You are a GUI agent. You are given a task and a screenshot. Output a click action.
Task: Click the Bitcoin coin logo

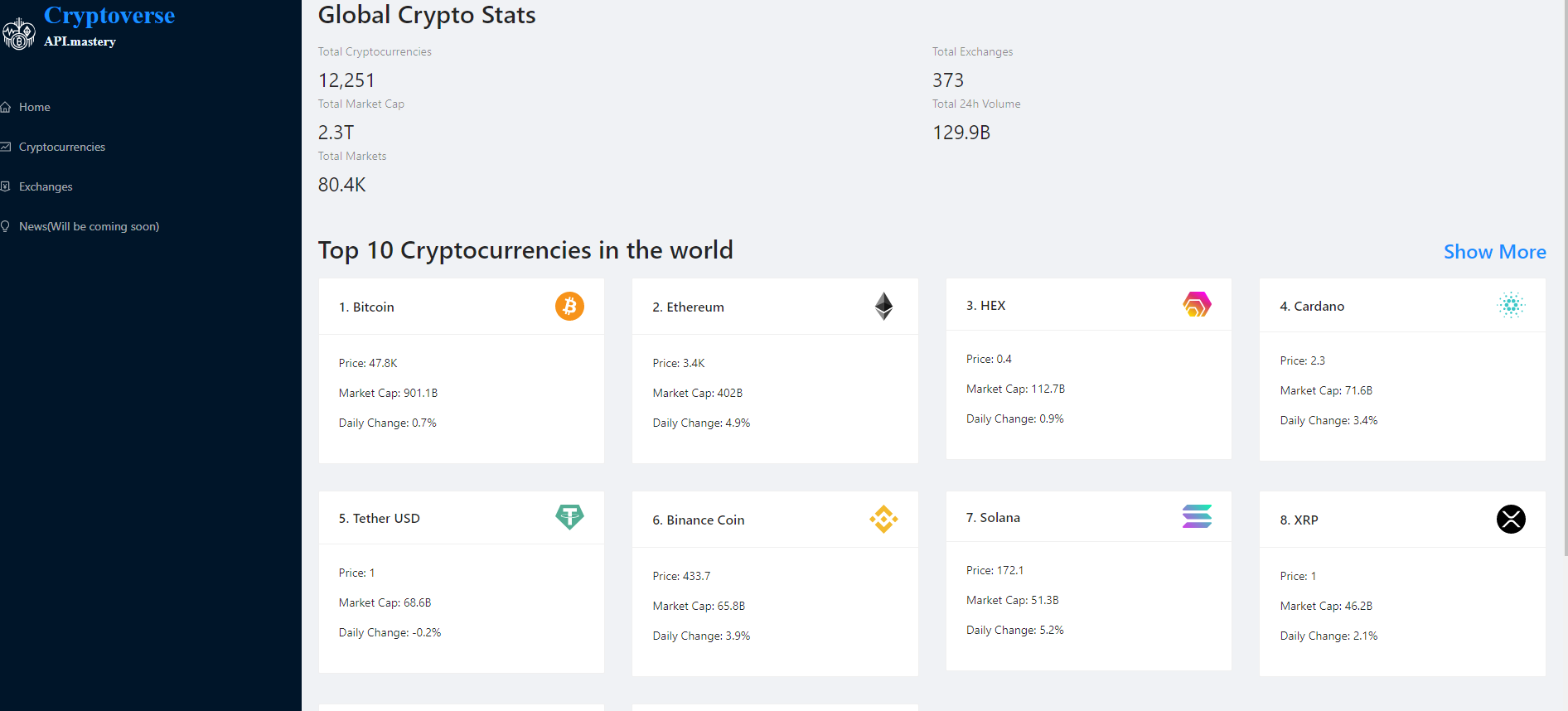(569, 307)
